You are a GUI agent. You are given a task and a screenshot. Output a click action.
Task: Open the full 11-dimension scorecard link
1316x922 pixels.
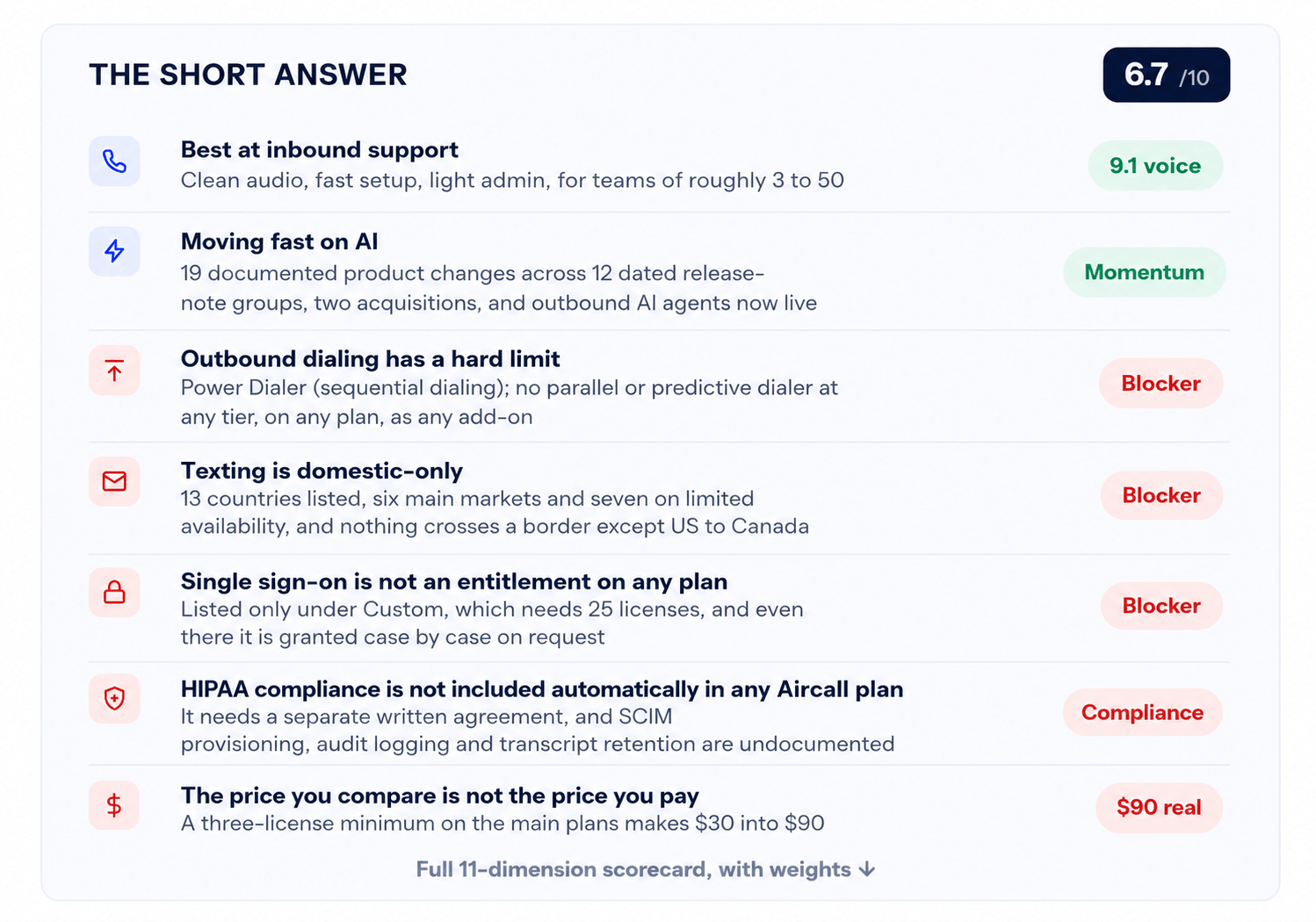pyautogui.click(x=646, y=869)
